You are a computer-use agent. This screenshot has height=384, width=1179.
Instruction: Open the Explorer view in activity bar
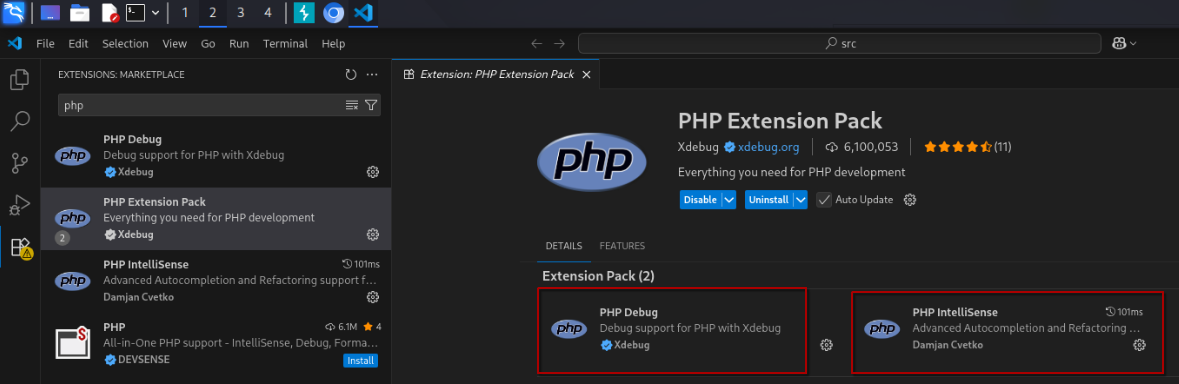20,79
